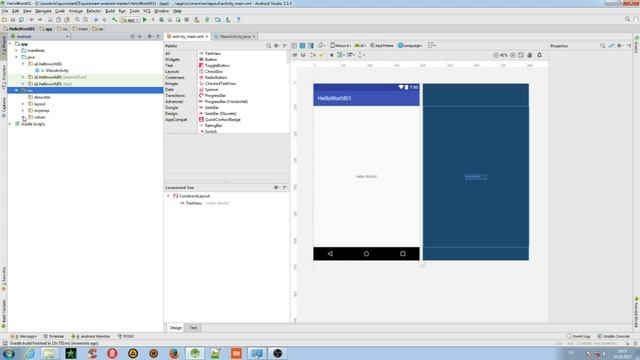Open the Android view selector dropdown

[40, 36]
